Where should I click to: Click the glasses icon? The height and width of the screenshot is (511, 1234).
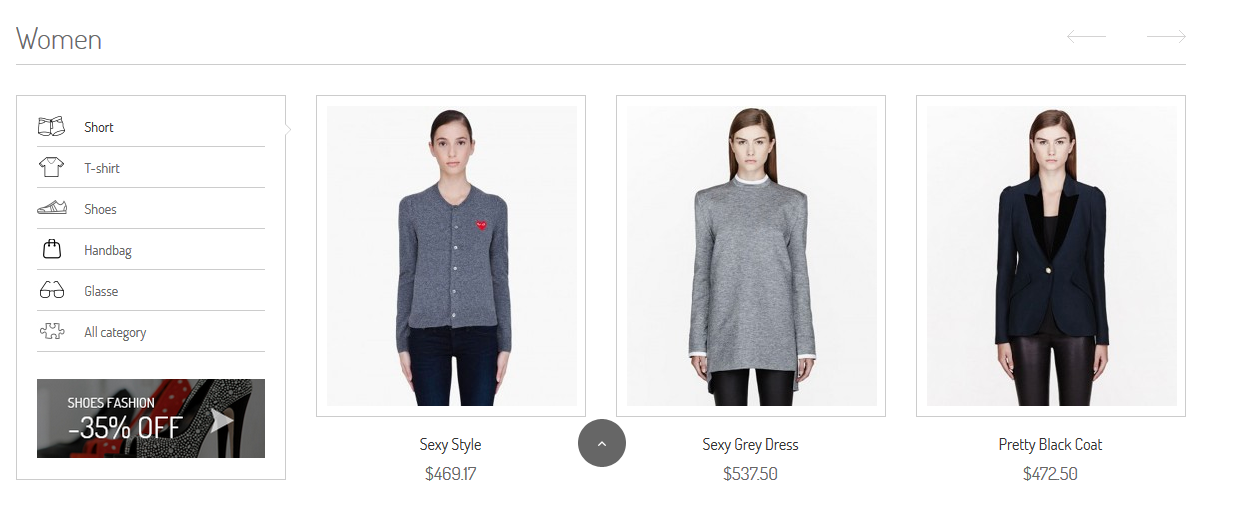point(51,291)
